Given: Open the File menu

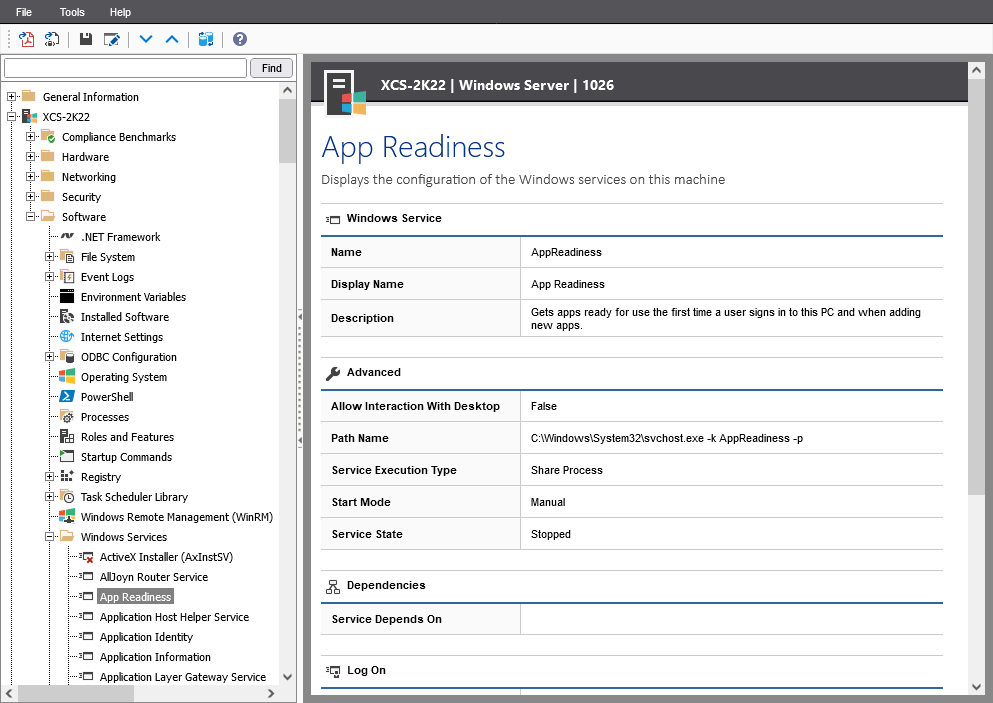Looking at the screenshot, I should (23, 12).
